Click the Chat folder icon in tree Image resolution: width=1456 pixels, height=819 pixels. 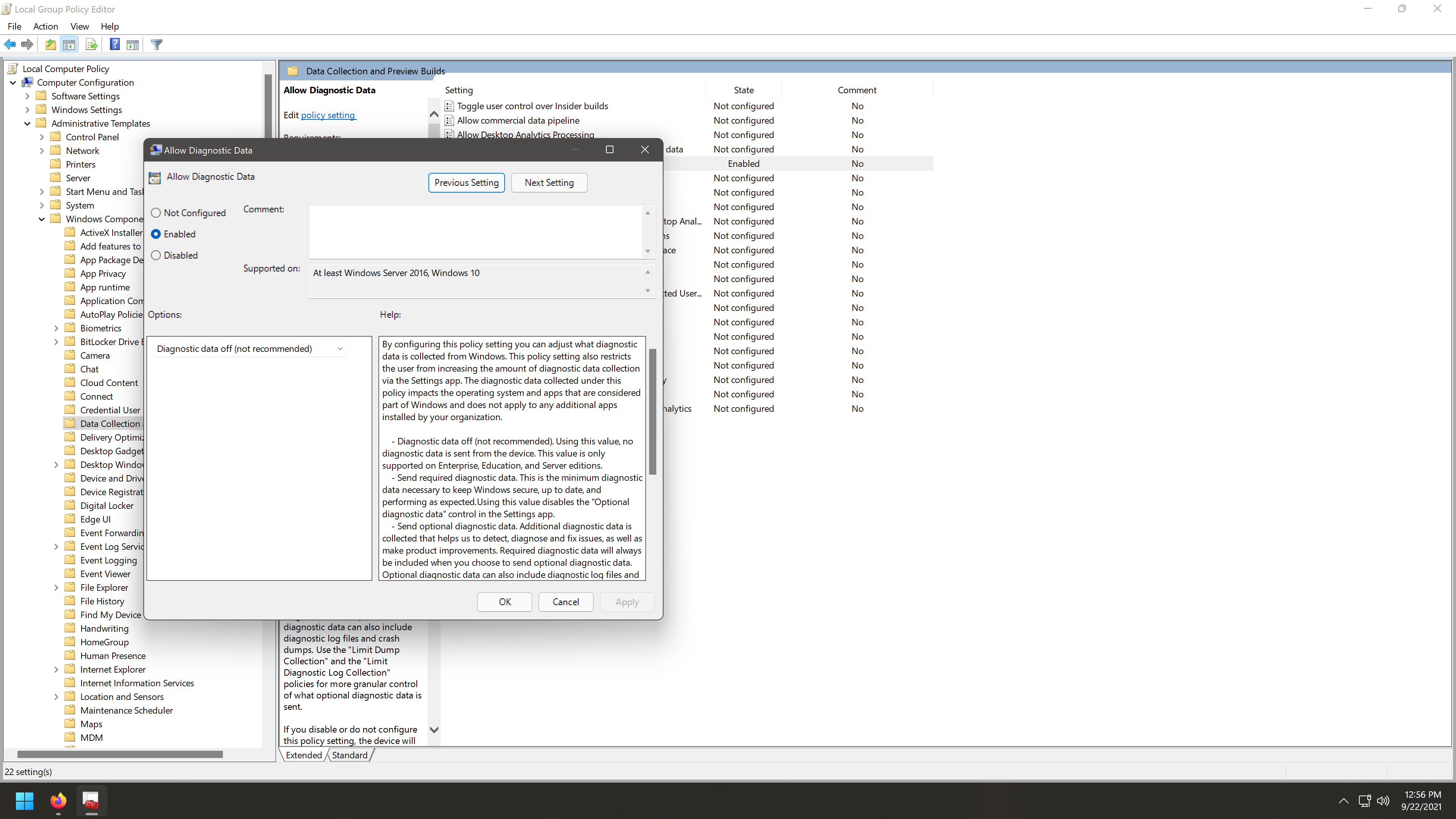click(70, 369)
